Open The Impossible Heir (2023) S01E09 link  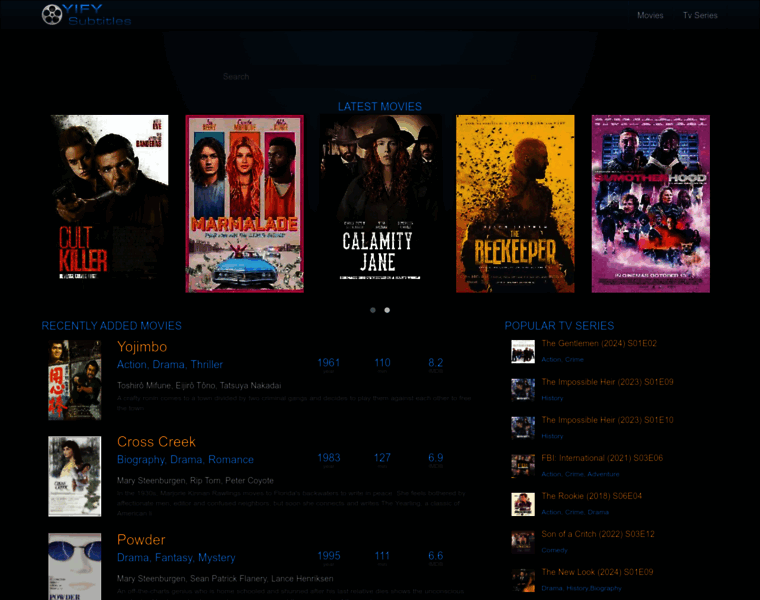coord(607,382)
